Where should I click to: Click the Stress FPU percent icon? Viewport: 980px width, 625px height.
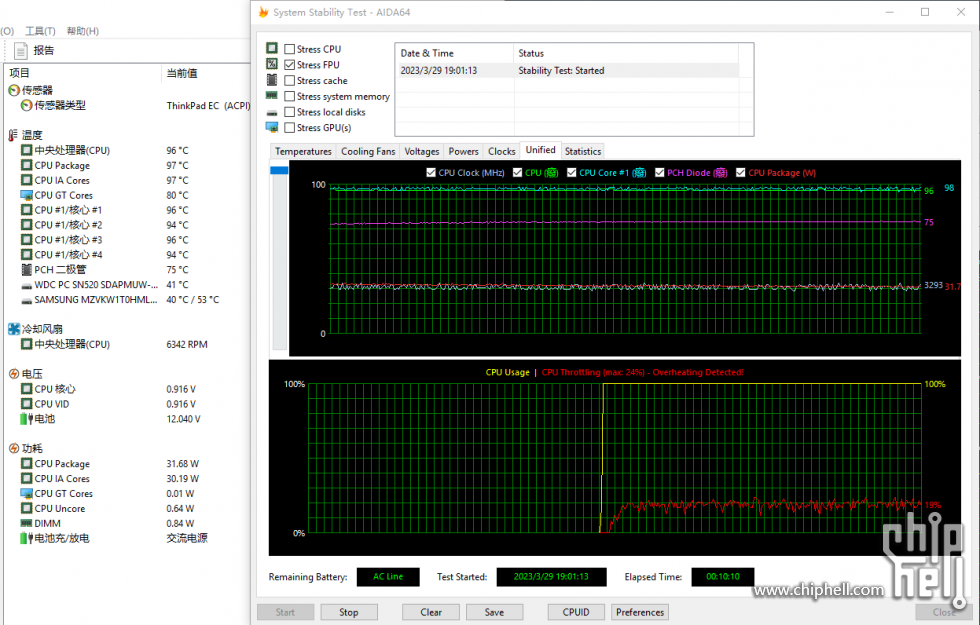(272, 64)
